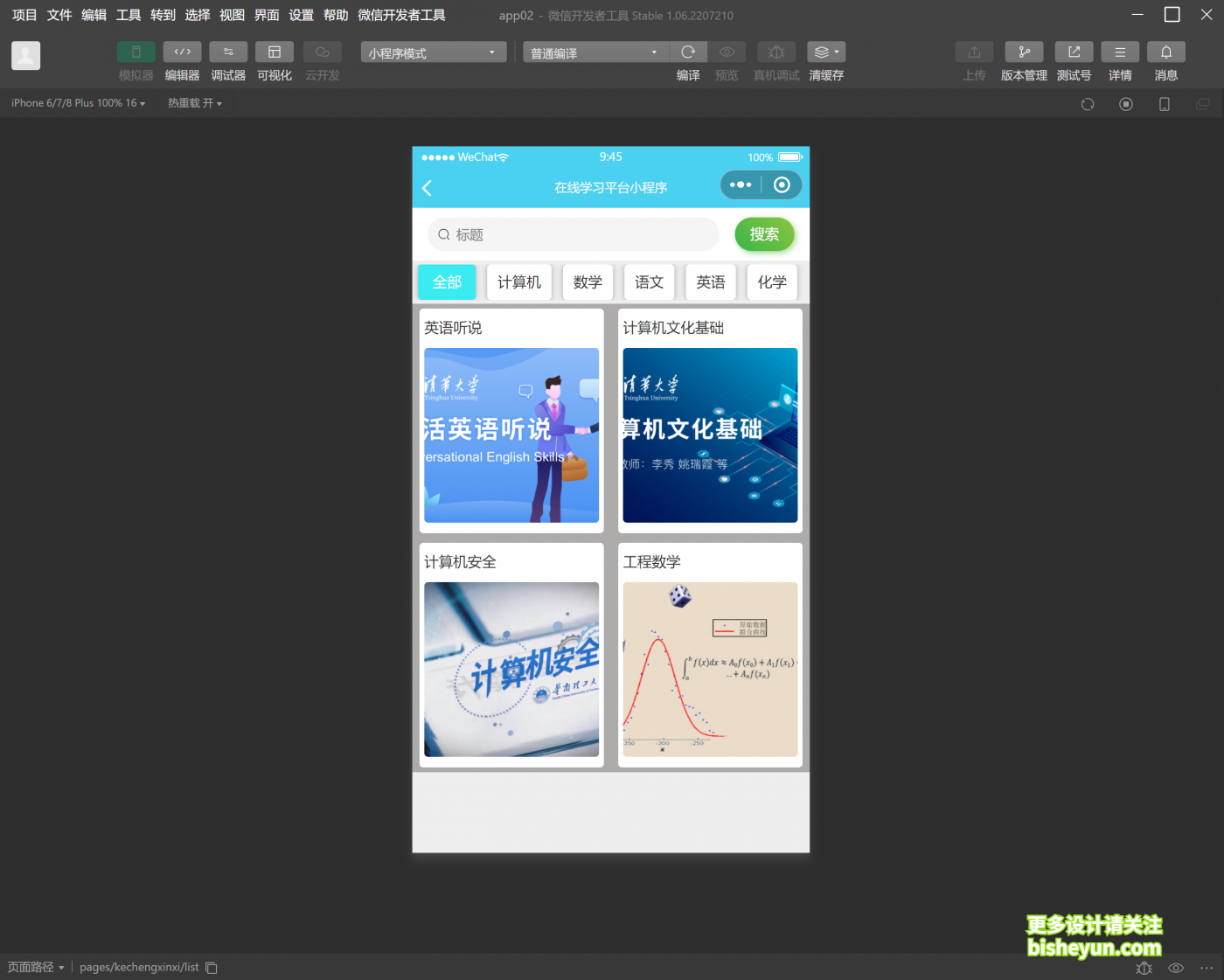Open the 清缓存 (clear cache) dropdown
Viewport: 1224px width, 980px height.
coord(825,52)
